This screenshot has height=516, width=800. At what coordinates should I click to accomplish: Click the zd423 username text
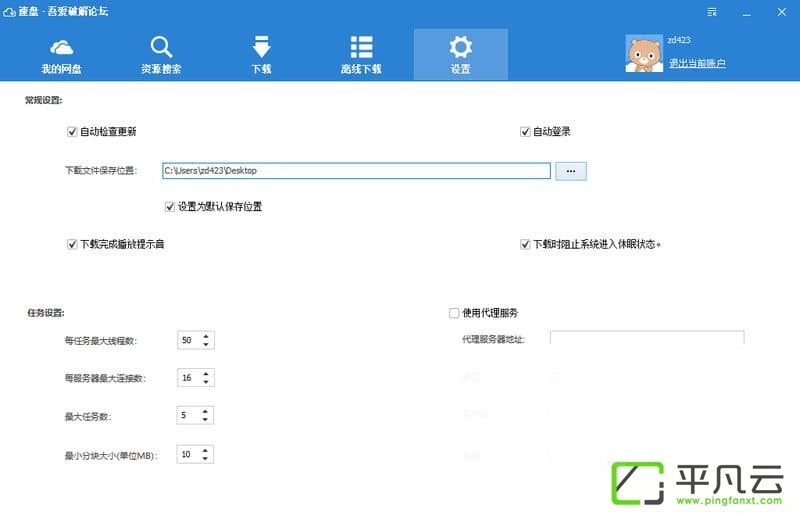(x=679, y=40)
